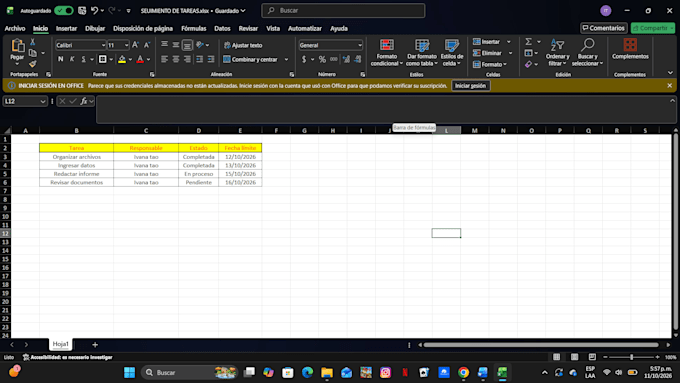This screenshot has width=680, height=383.
Task: Open the Name Box dropdown arrow
Action: [x=42, y=101]
